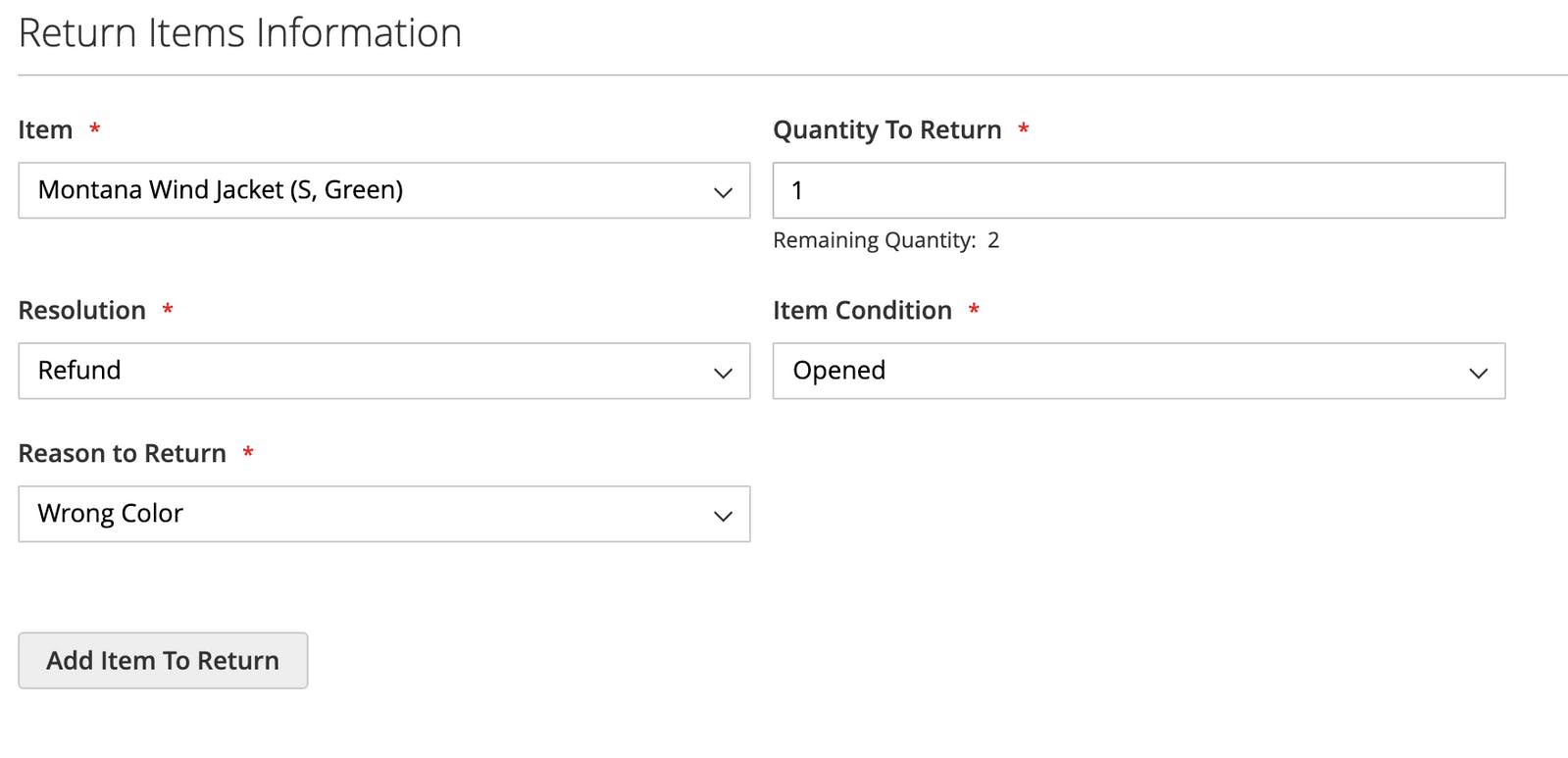Image resolution: width=1568 pixels, height=758 pixels.
Task: Click the chevron arrow in Resolution select
Action: tap(724, 373)
